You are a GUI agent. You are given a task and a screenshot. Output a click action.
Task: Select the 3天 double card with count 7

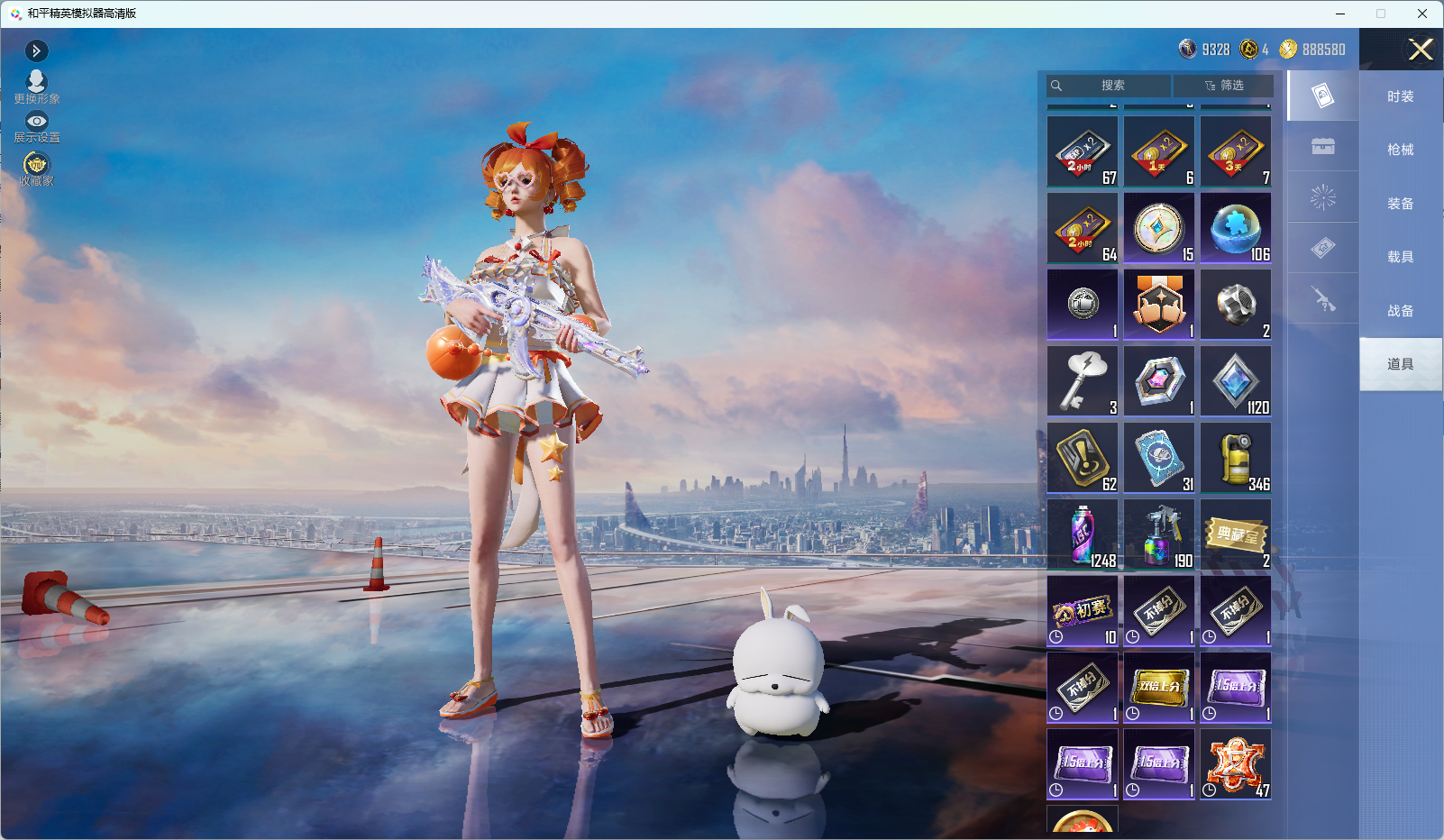[x=1236, y=151]
